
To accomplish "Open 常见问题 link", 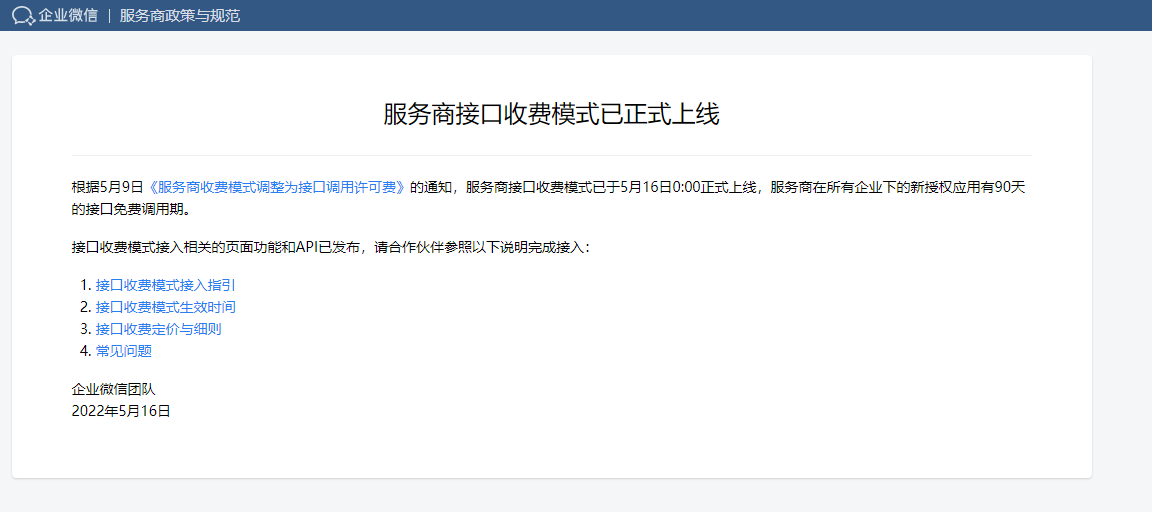I will click(123, 351).
